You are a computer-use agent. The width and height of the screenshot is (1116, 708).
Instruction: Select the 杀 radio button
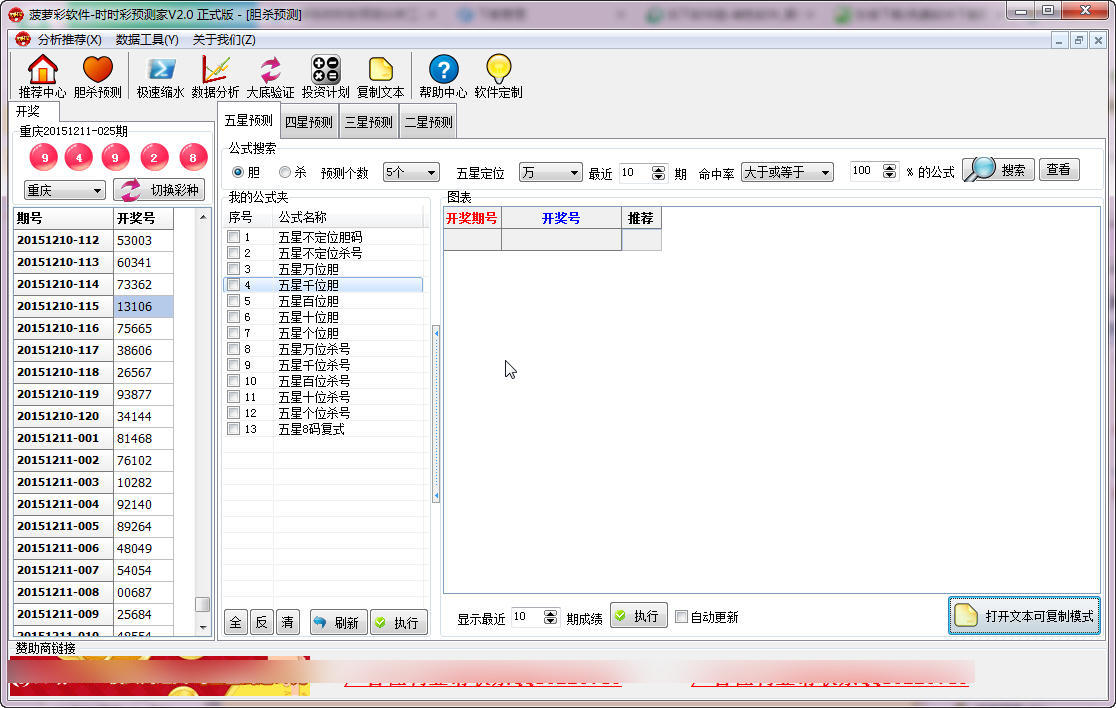tap(285, 172)
